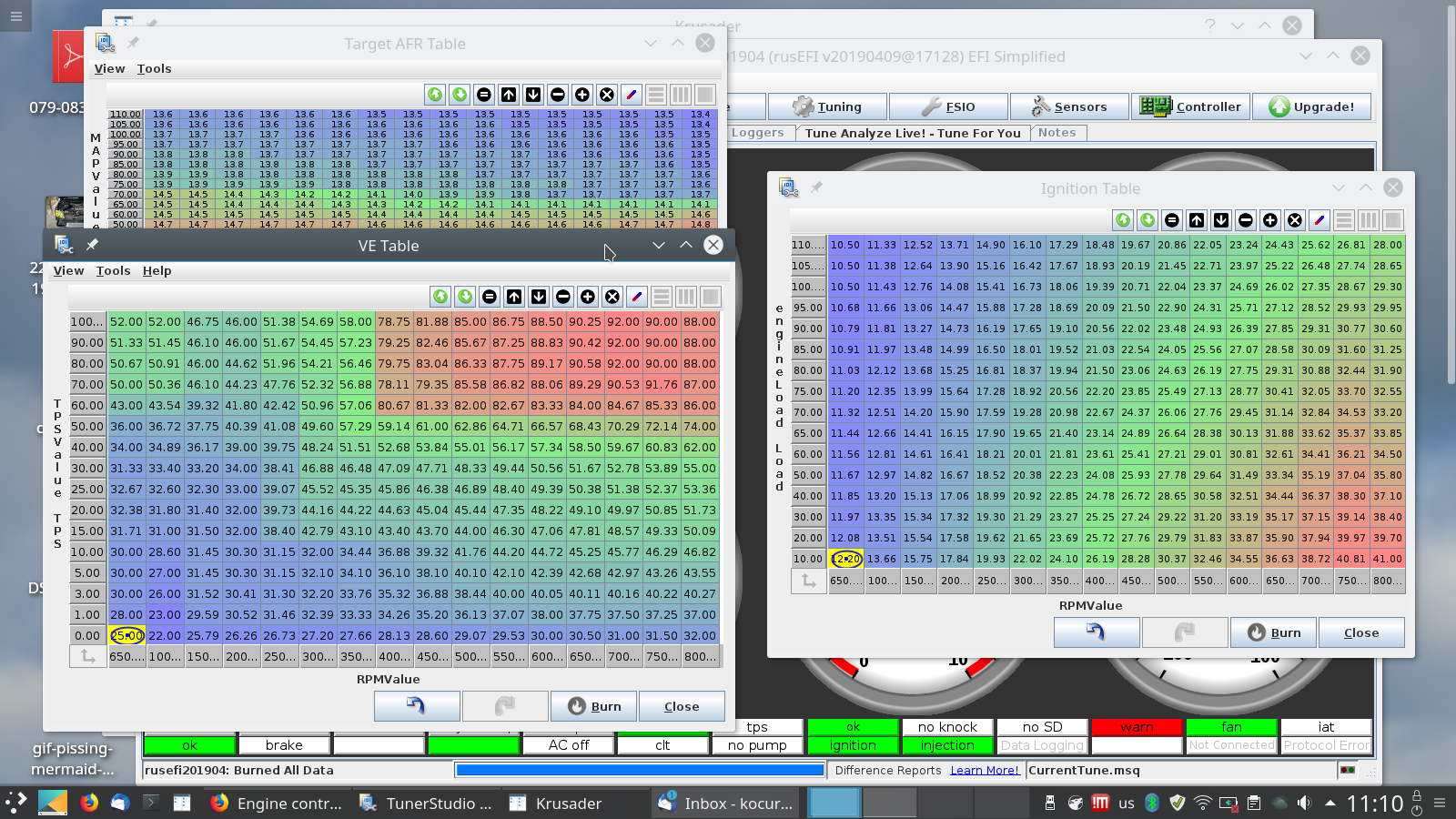Viewport: 1456px width, 819px height.
Task: Click horizontal-lines interpolate icon in Ignition Table
Action: 1344,220
